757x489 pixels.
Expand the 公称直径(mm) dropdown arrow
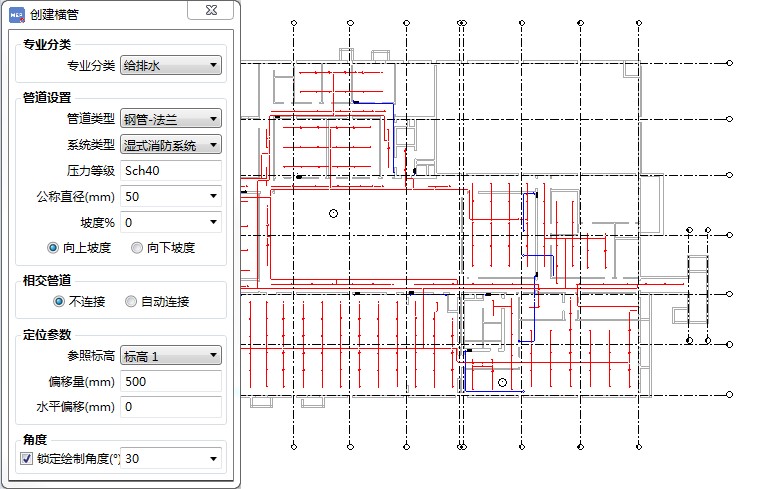coord(213,196)
